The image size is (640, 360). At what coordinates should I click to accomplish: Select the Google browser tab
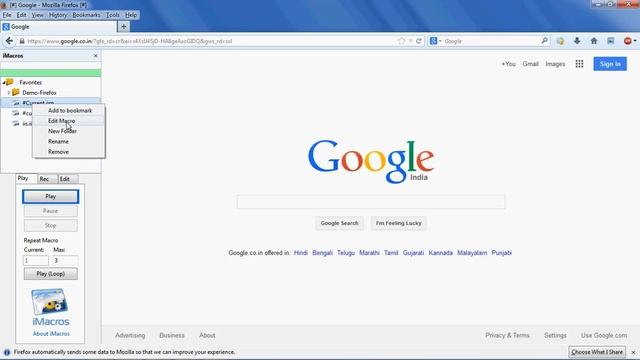click(58, 27)
